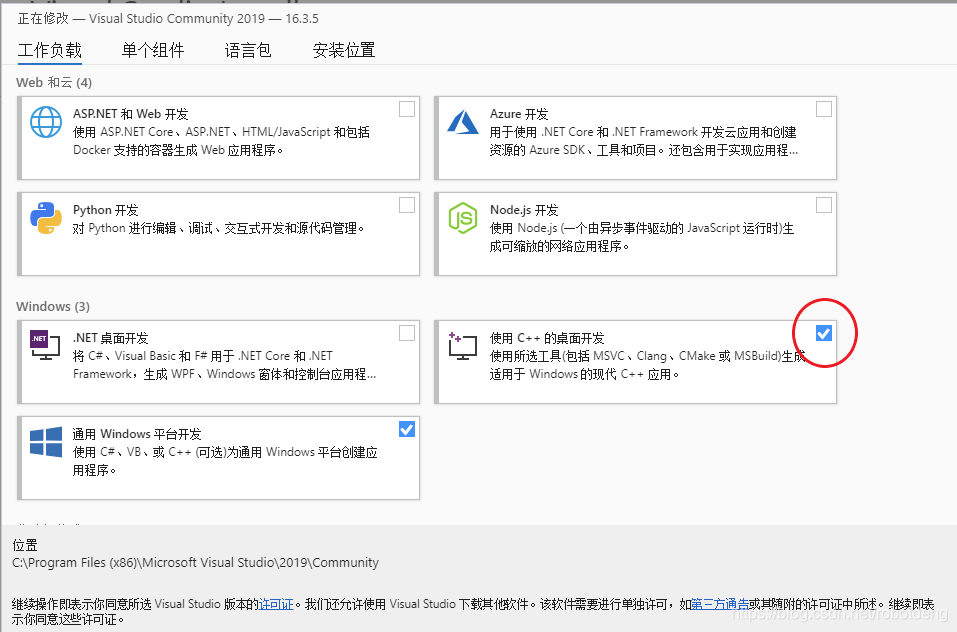This screenshot has height=632, width=957.
Task: Open the 语言包 tab
Action: point(248,49)
